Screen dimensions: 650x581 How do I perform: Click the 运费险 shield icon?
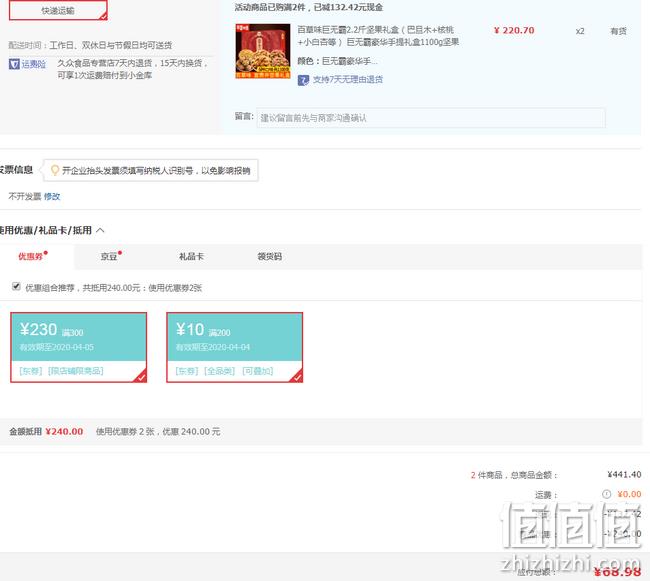[x=14, y=64]
